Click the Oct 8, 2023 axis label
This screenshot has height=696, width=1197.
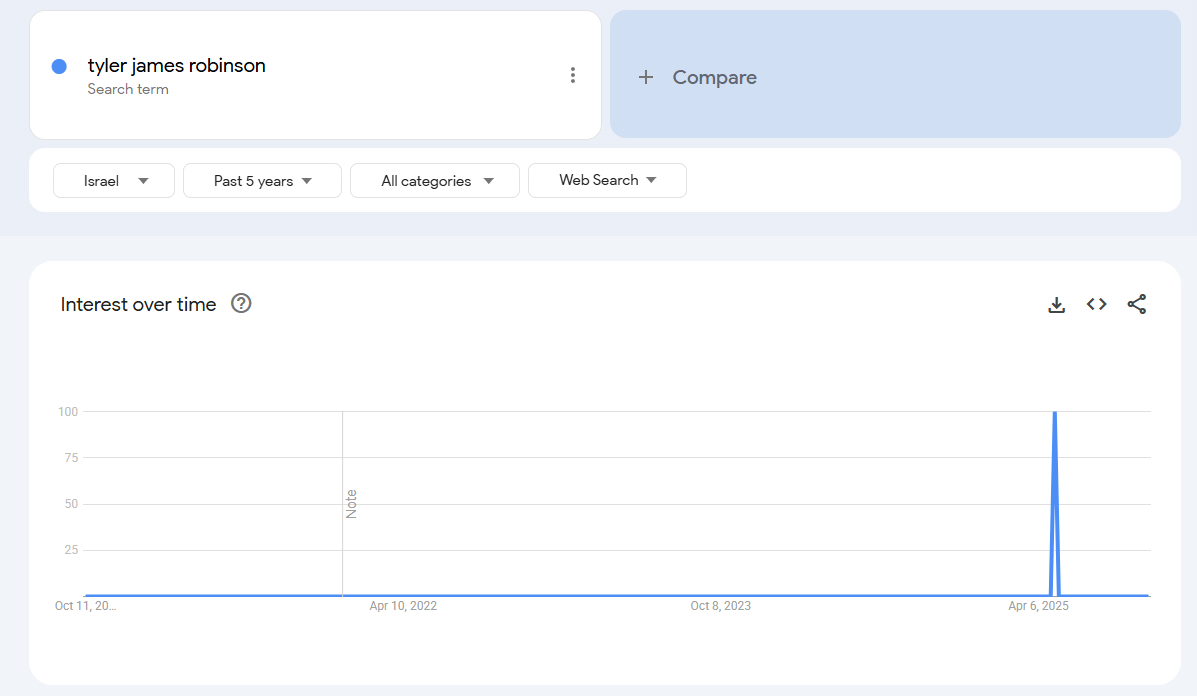click(721, 606)
